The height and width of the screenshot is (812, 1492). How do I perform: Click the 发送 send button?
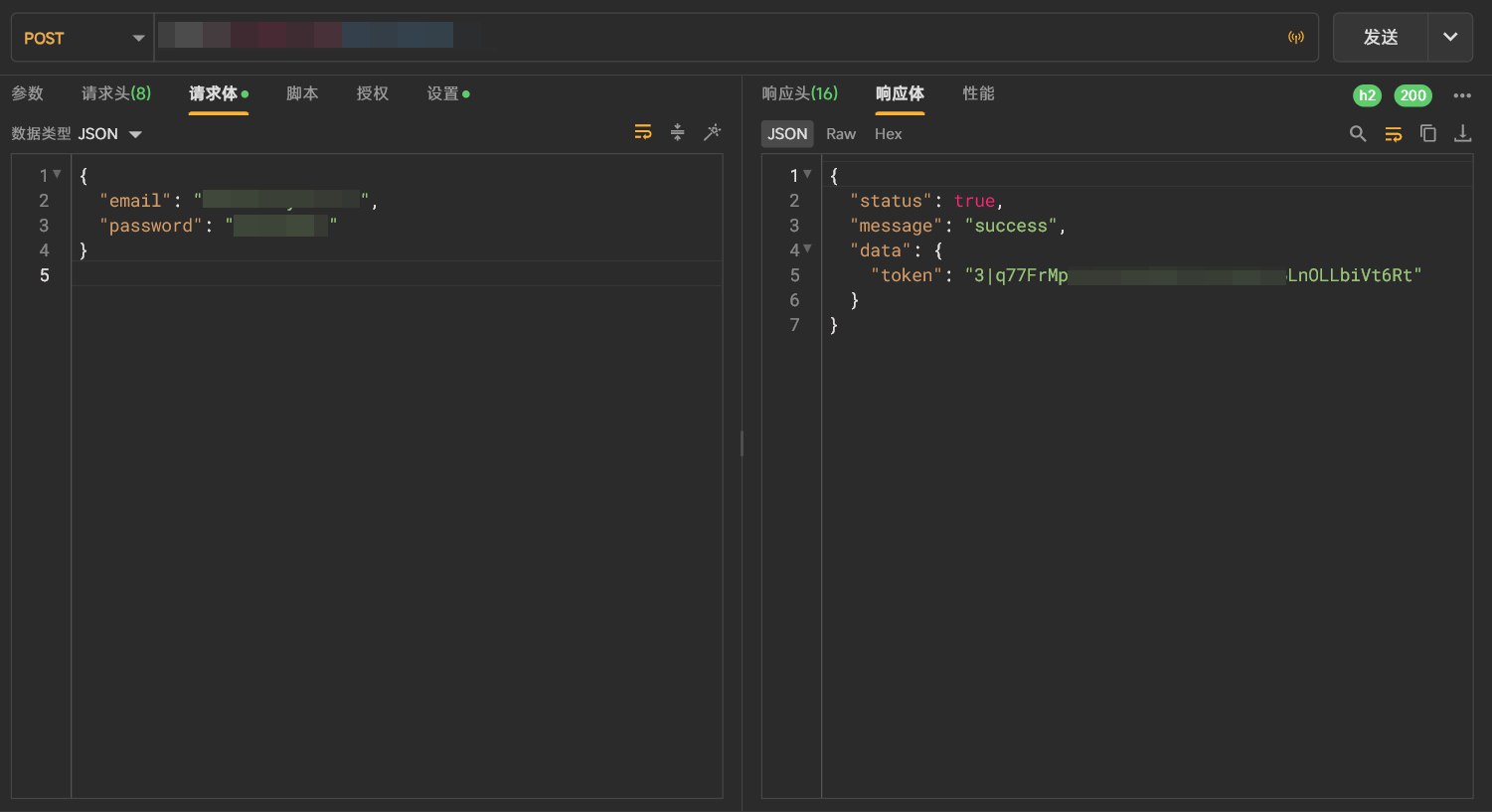click(1381, 38)
